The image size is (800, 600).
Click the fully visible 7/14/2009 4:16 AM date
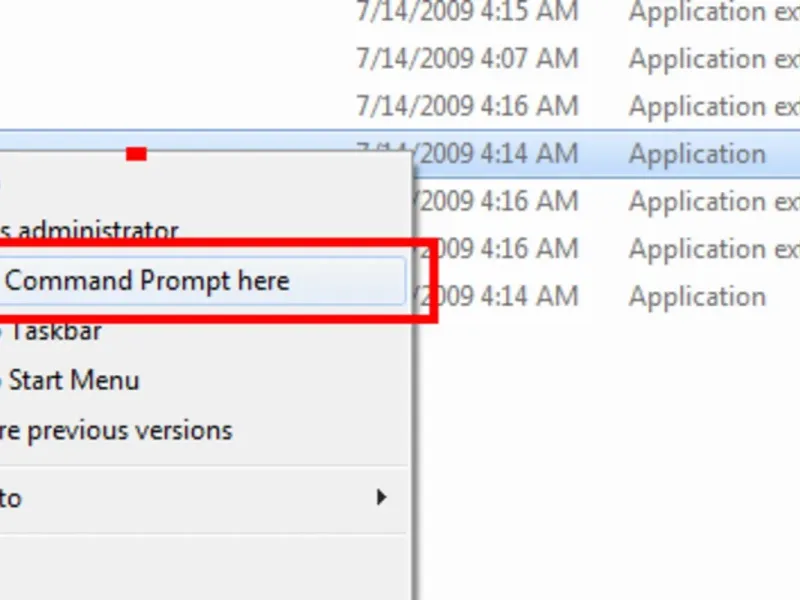click(467, 106)
